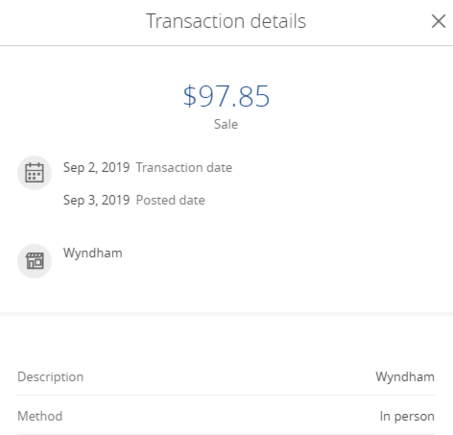Image resolution: width=453 pixels, height=435 pixels.
Task: Click the Sep 2, 2019 date
Action: pos(96,168)
